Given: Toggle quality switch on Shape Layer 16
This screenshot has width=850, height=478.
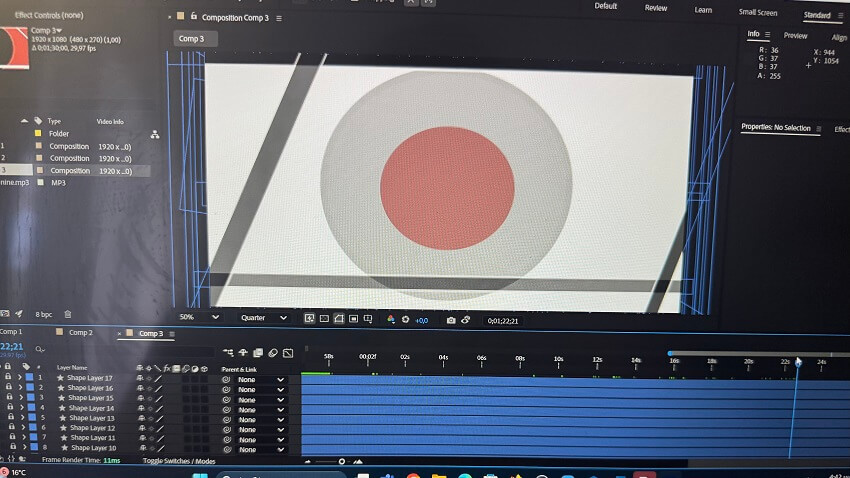Looking at the screenshot, I should tap(159, 389).
